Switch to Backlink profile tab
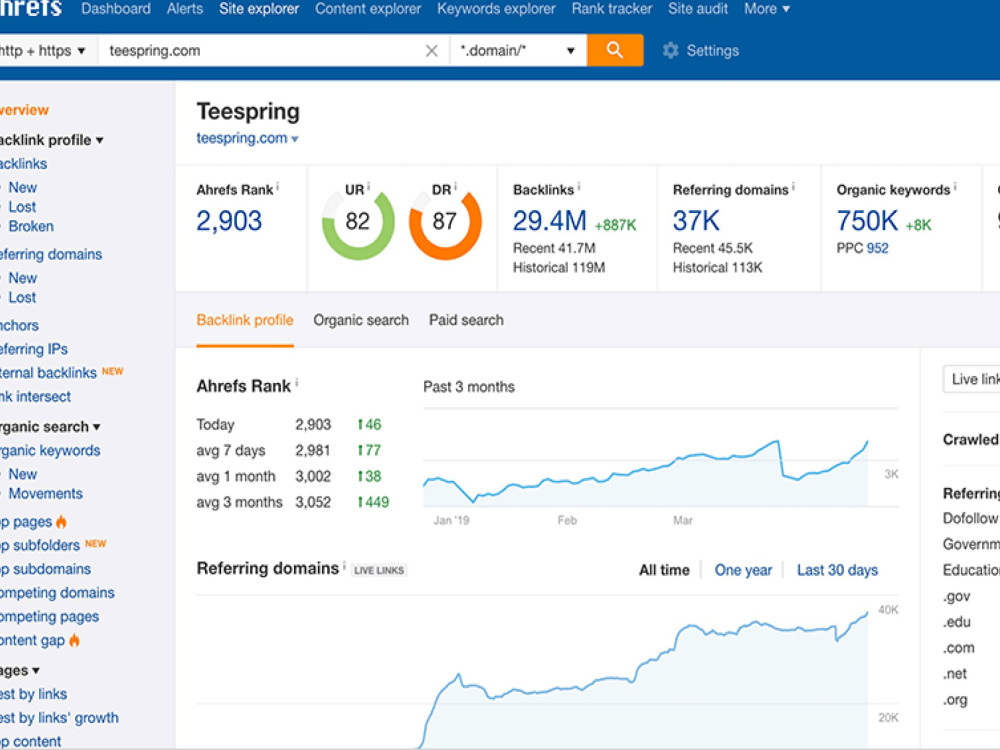 click(x=245, y=320)
